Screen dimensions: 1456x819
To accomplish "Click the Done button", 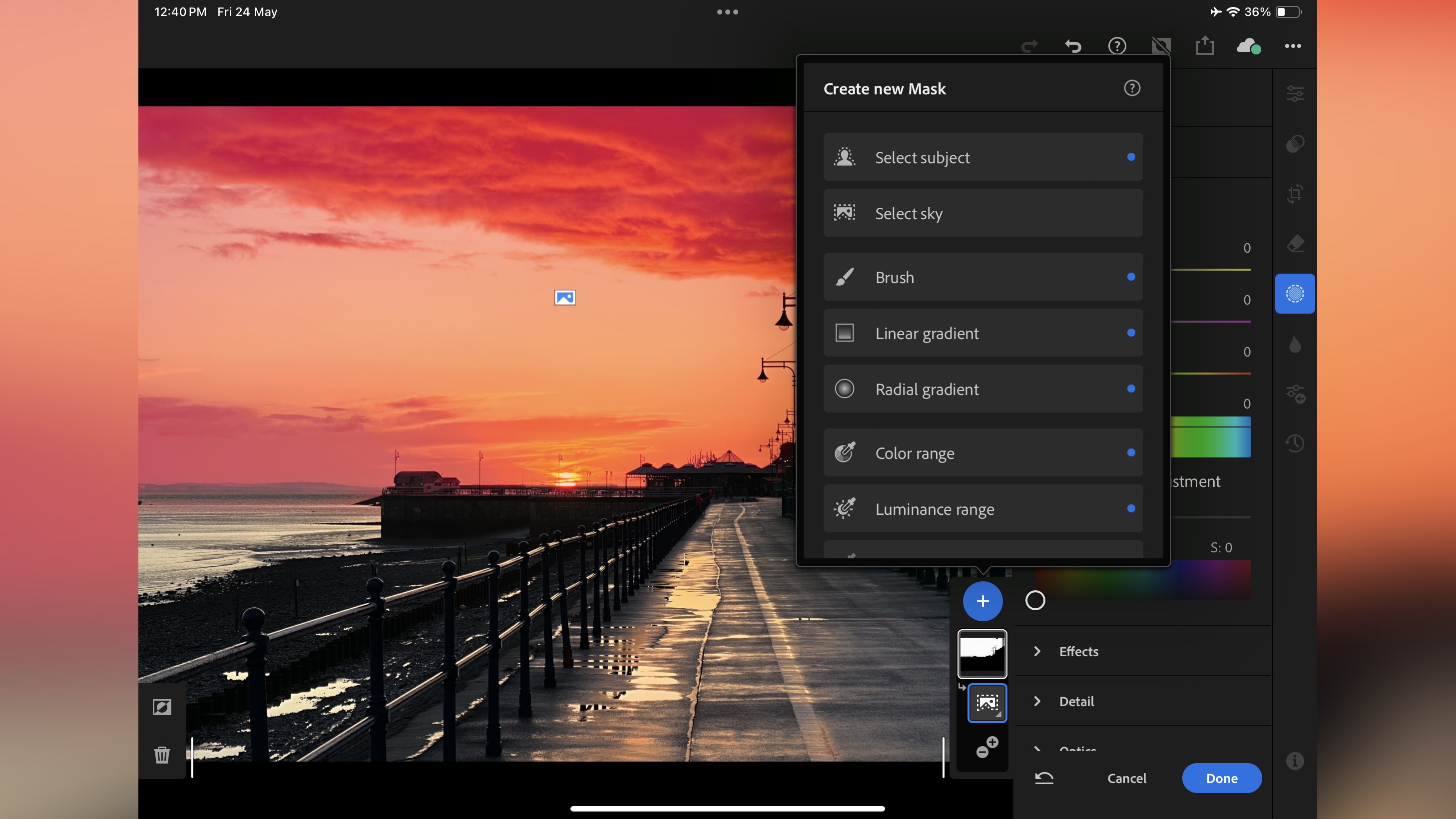I will pos(1222,778).
